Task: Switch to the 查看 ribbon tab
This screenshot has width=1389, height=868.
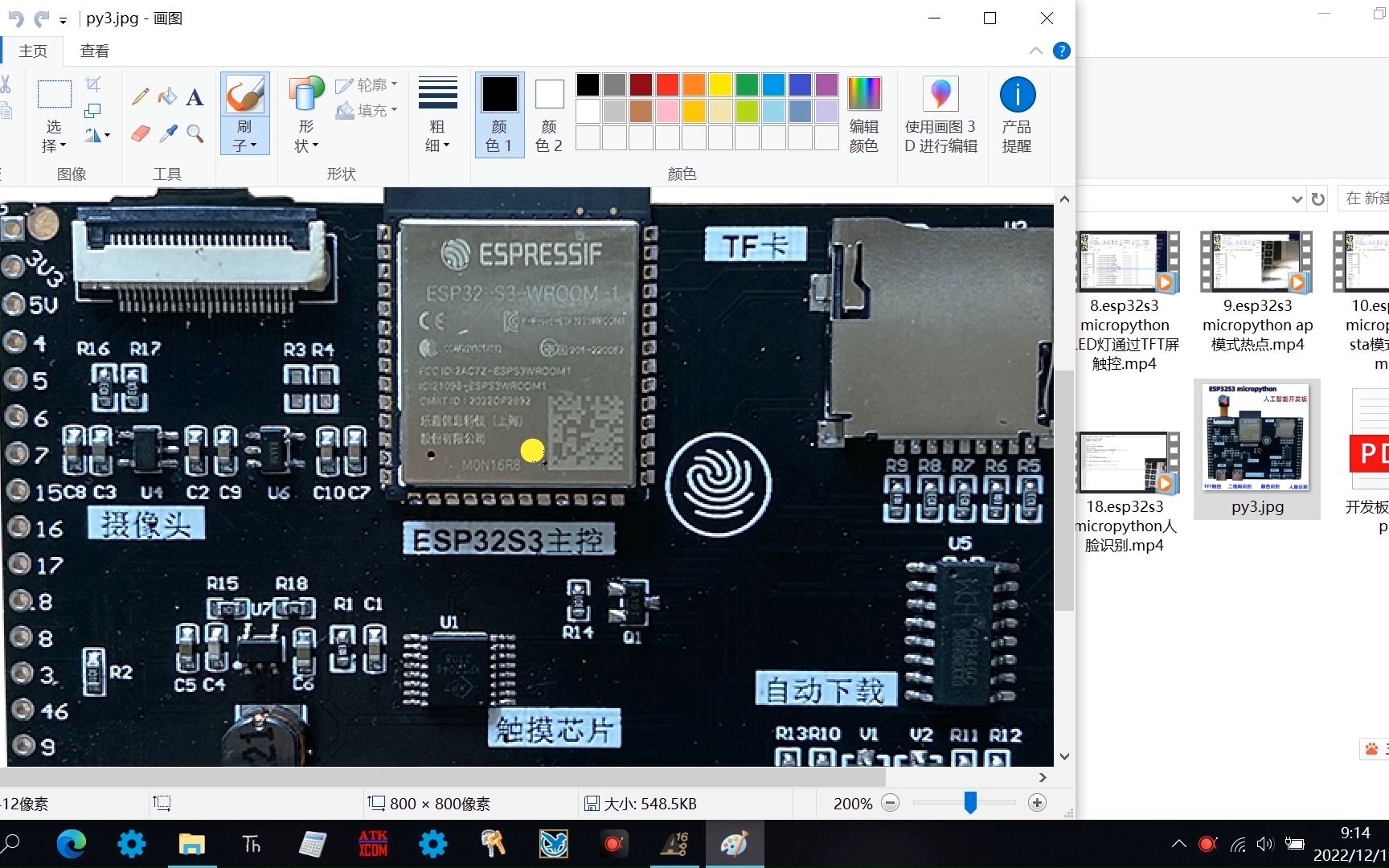Action: (x=94, y=50)
